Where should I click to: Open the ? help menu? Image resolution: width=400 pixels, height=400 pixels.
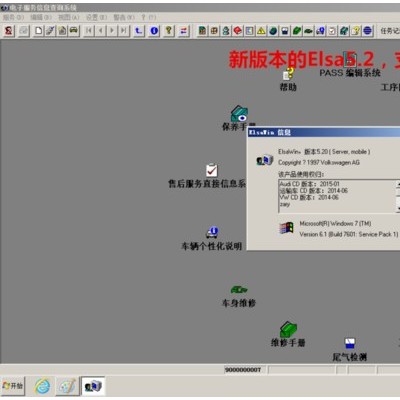[148, 17]
